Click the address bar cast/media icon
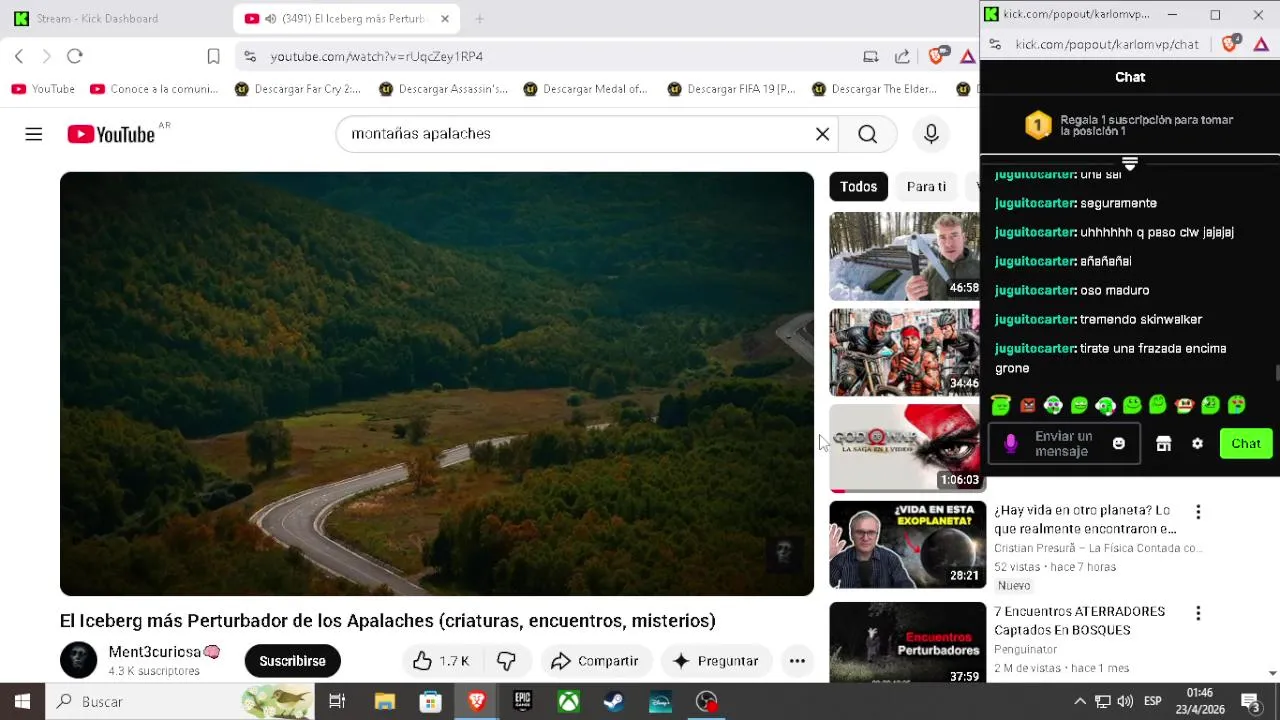 click(871, 56)
